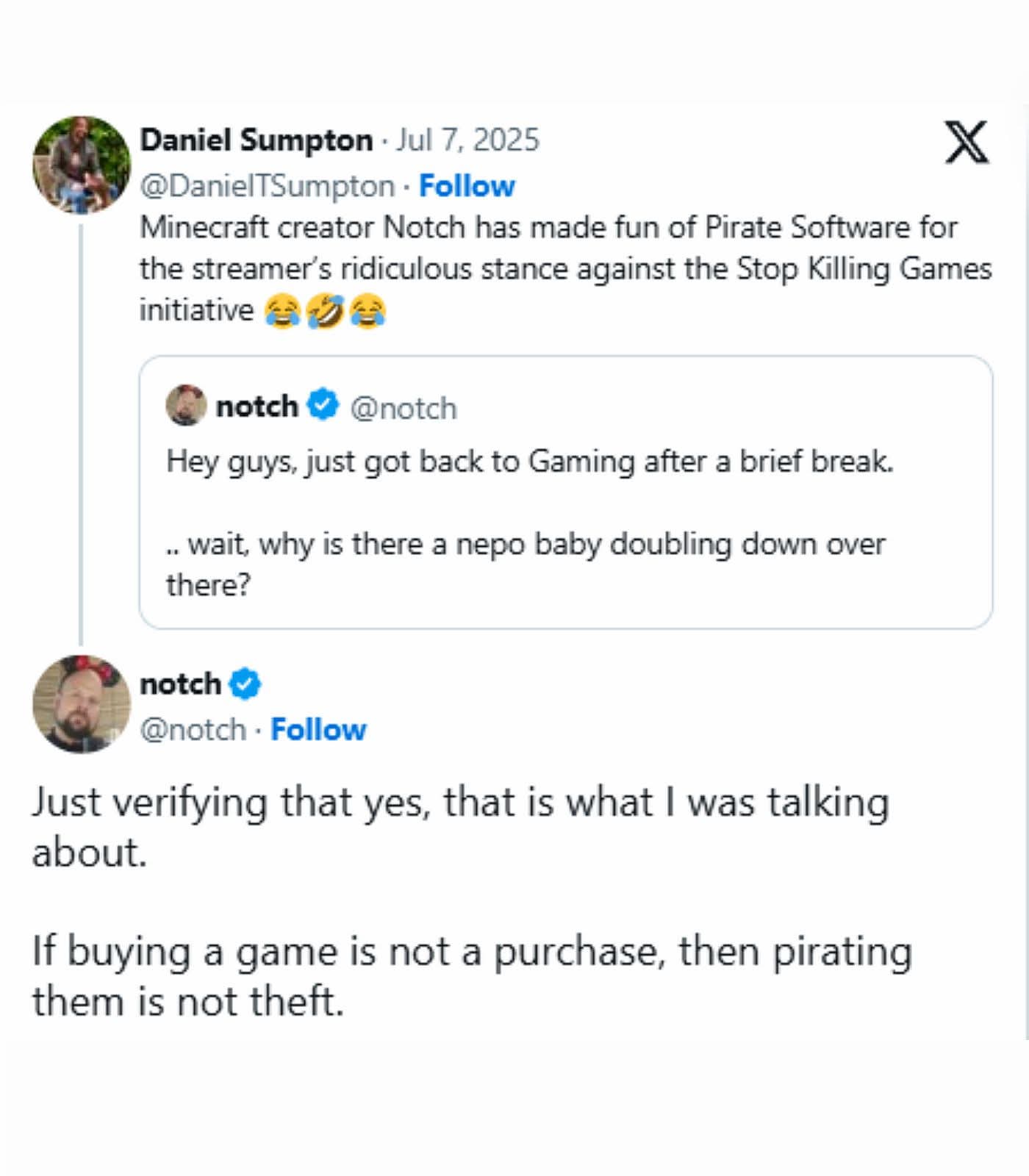Click Daniel's text about Stop Killing Games
Viewport: 1029px width, 1176px height.
coord(564,268)
